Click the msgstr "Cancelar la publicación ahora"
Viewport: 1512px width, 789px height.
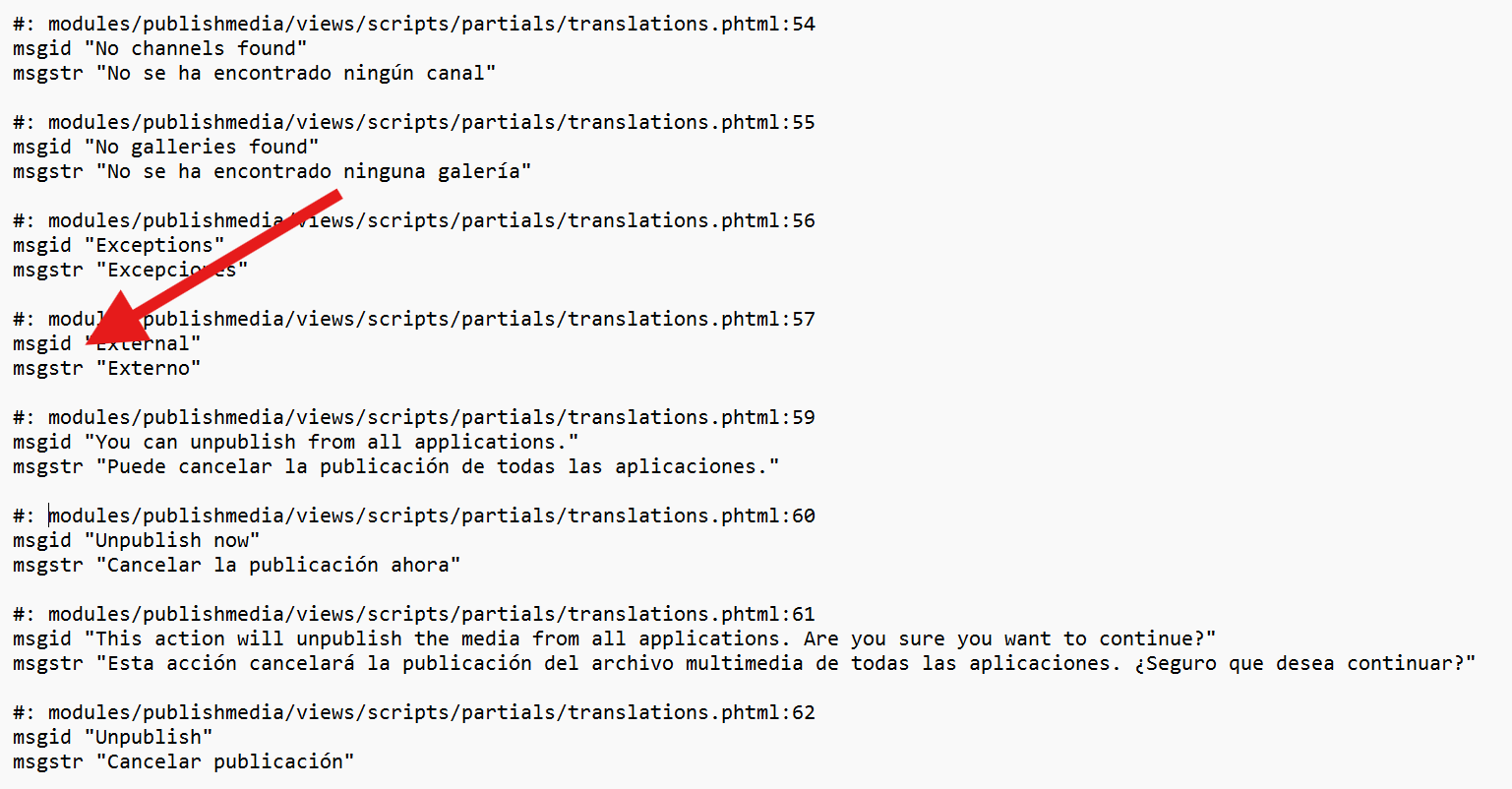[237, 565]
